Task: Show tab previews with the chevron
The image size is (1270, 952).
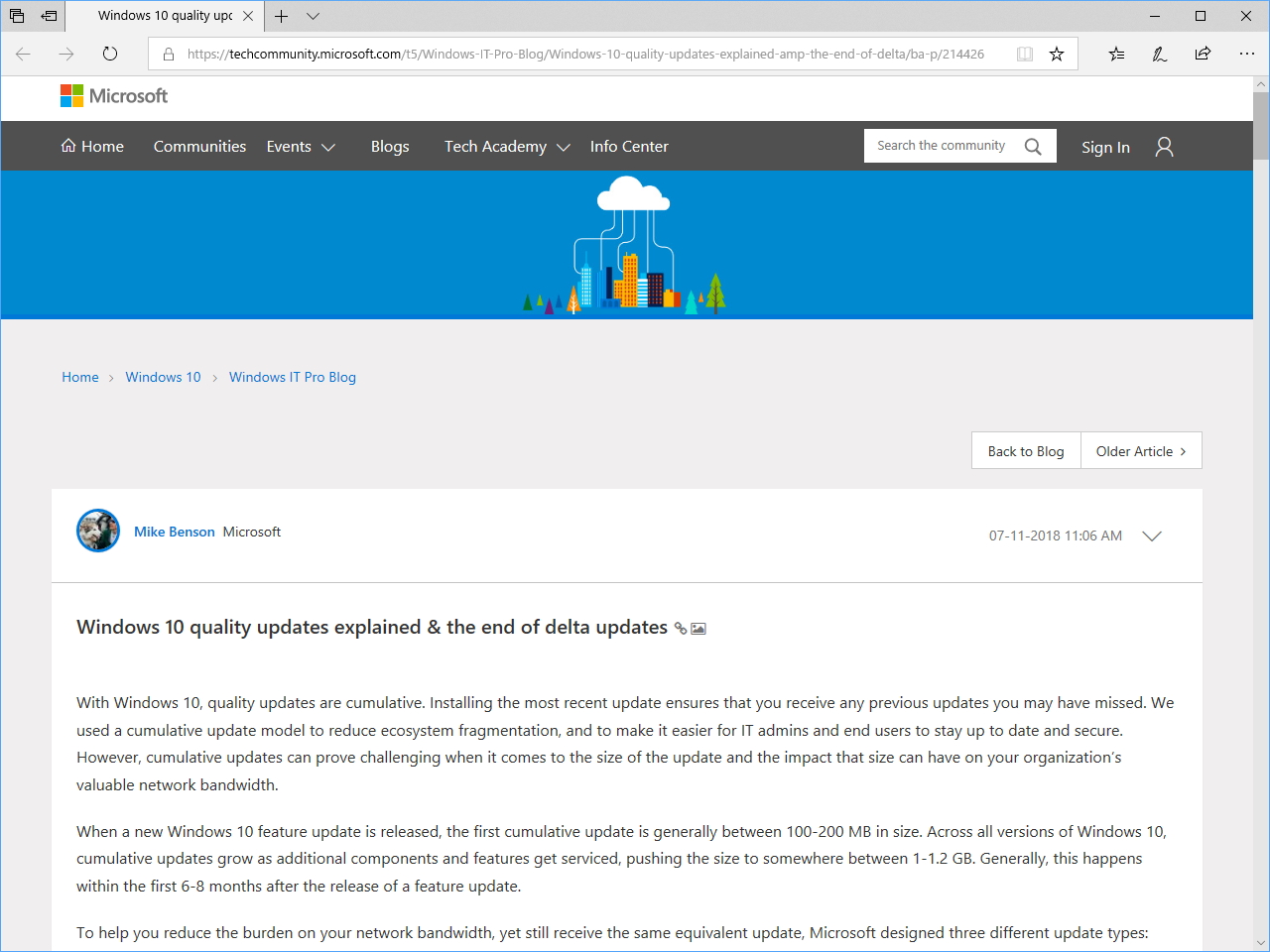Action: [314, 16]
